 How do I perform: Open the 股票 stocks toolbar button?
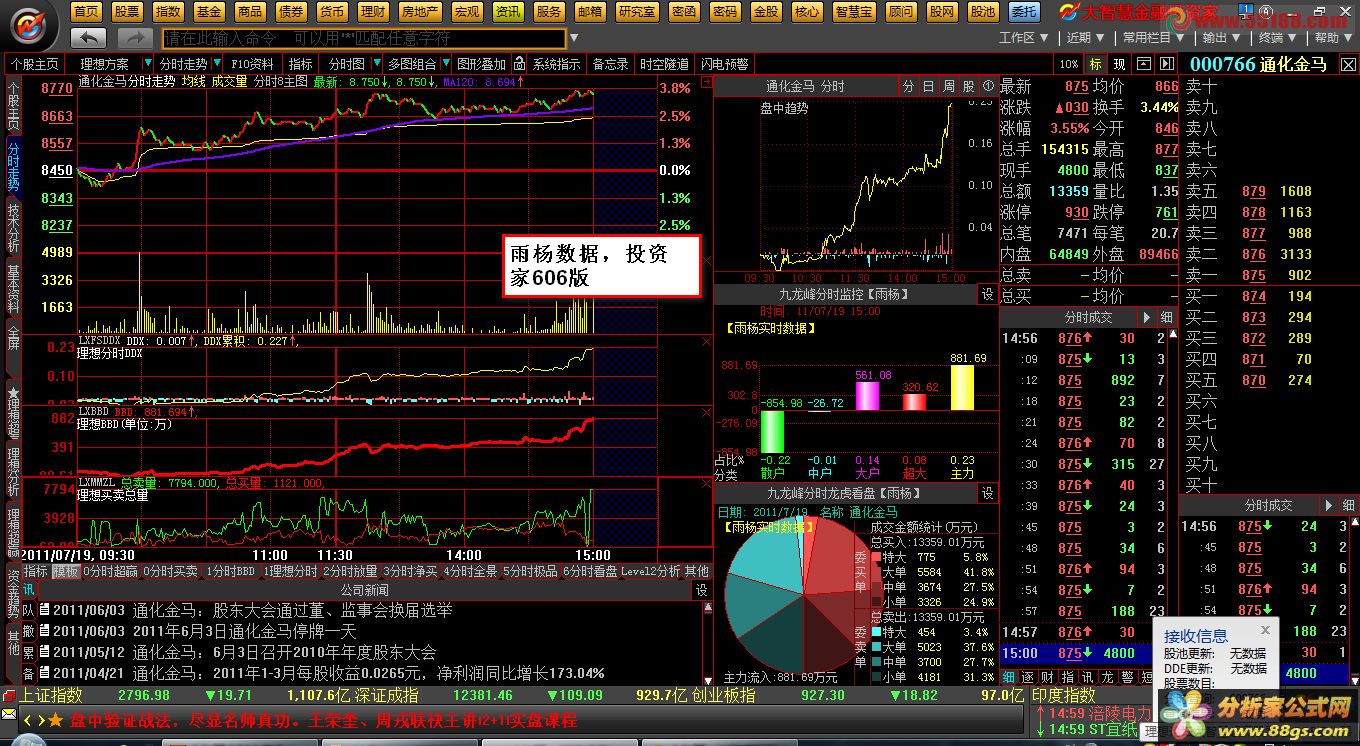pos(127,11)
